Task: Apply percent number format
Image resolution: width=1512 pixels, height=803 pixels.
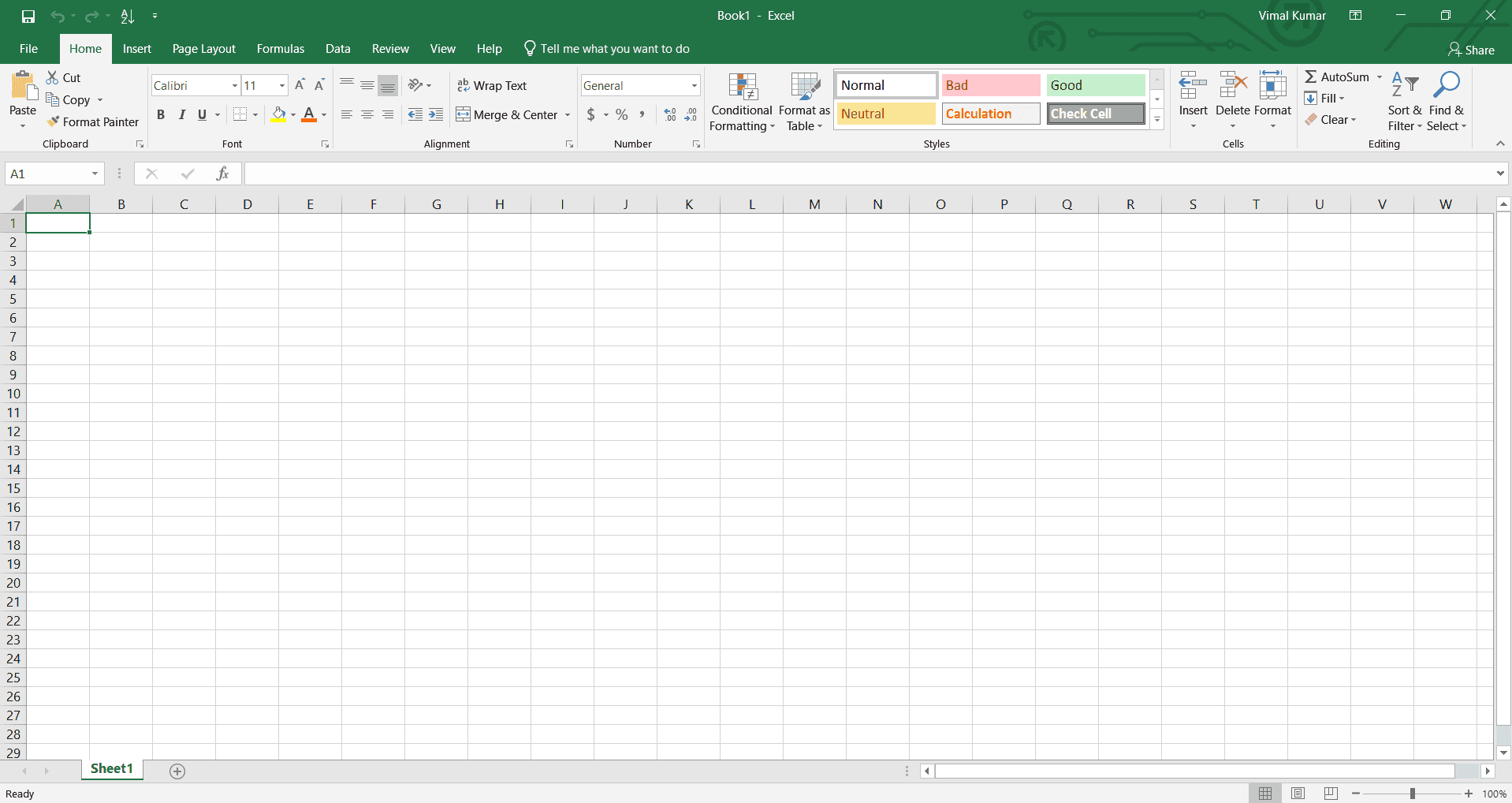Action: (x=622, y=114)
